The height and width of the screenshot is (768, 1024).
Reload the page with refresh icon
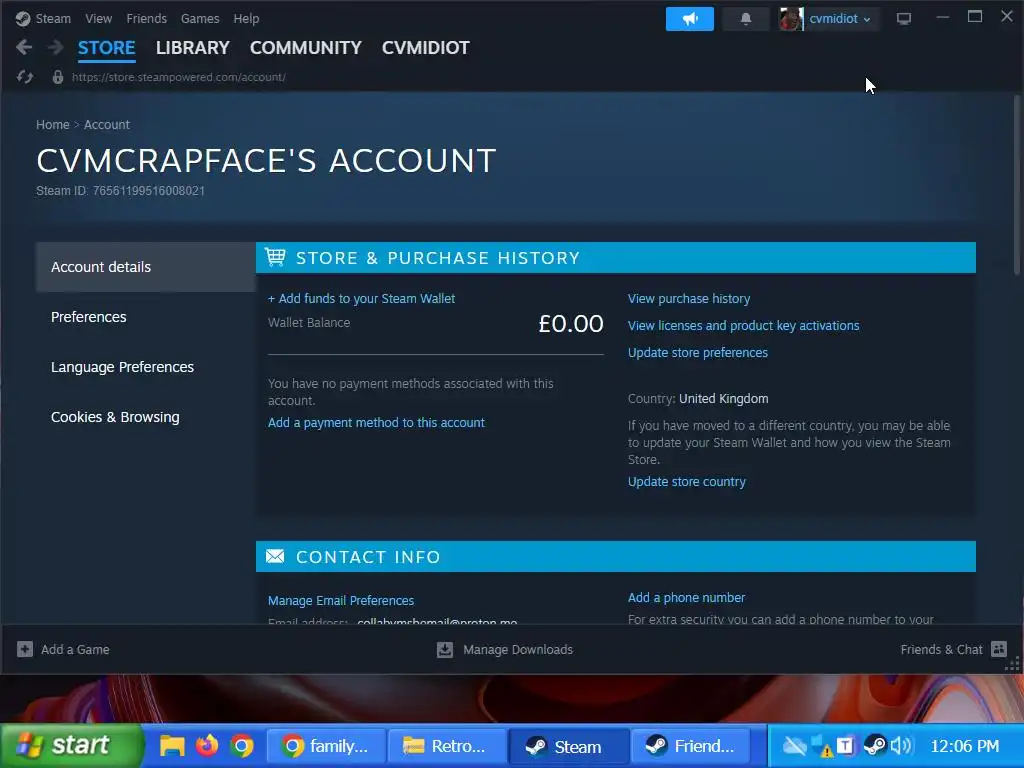pyautogui.click(x=25, y=77)
